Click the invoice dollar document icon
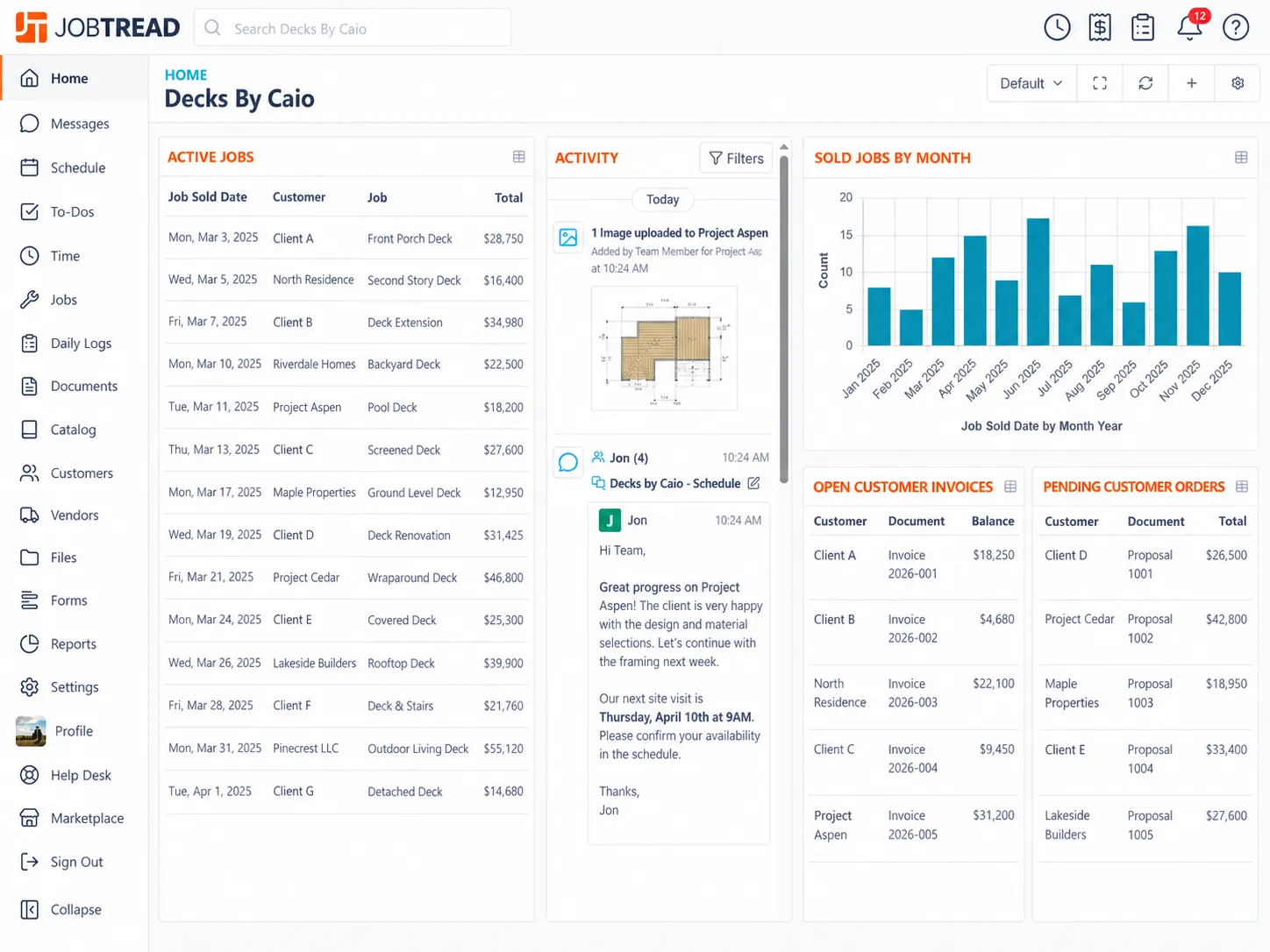Screen dimensions: 1270x952 (x=1100, y=27)
